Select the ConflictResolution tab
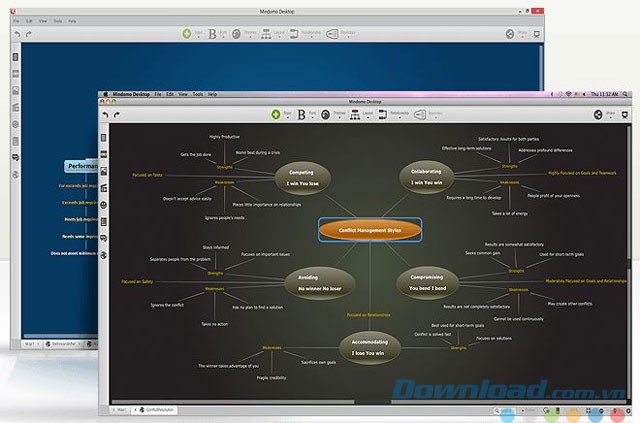Screen dimensions: 640x423 [156, 410]
